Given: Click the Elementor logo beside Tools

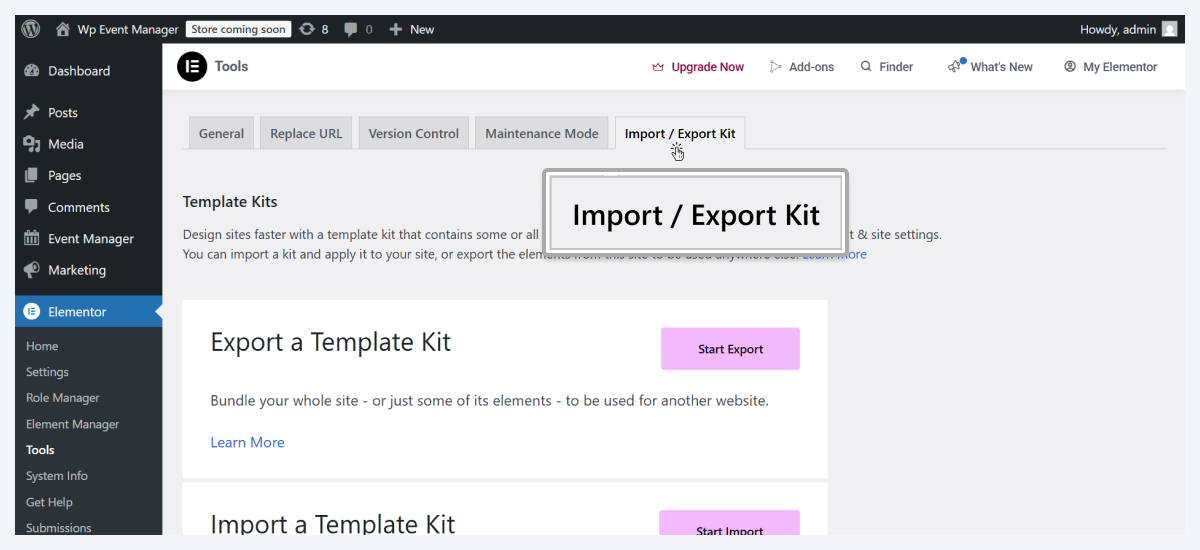Looking at the screenshot, I should pyautogui.click(x=191, y=67).
